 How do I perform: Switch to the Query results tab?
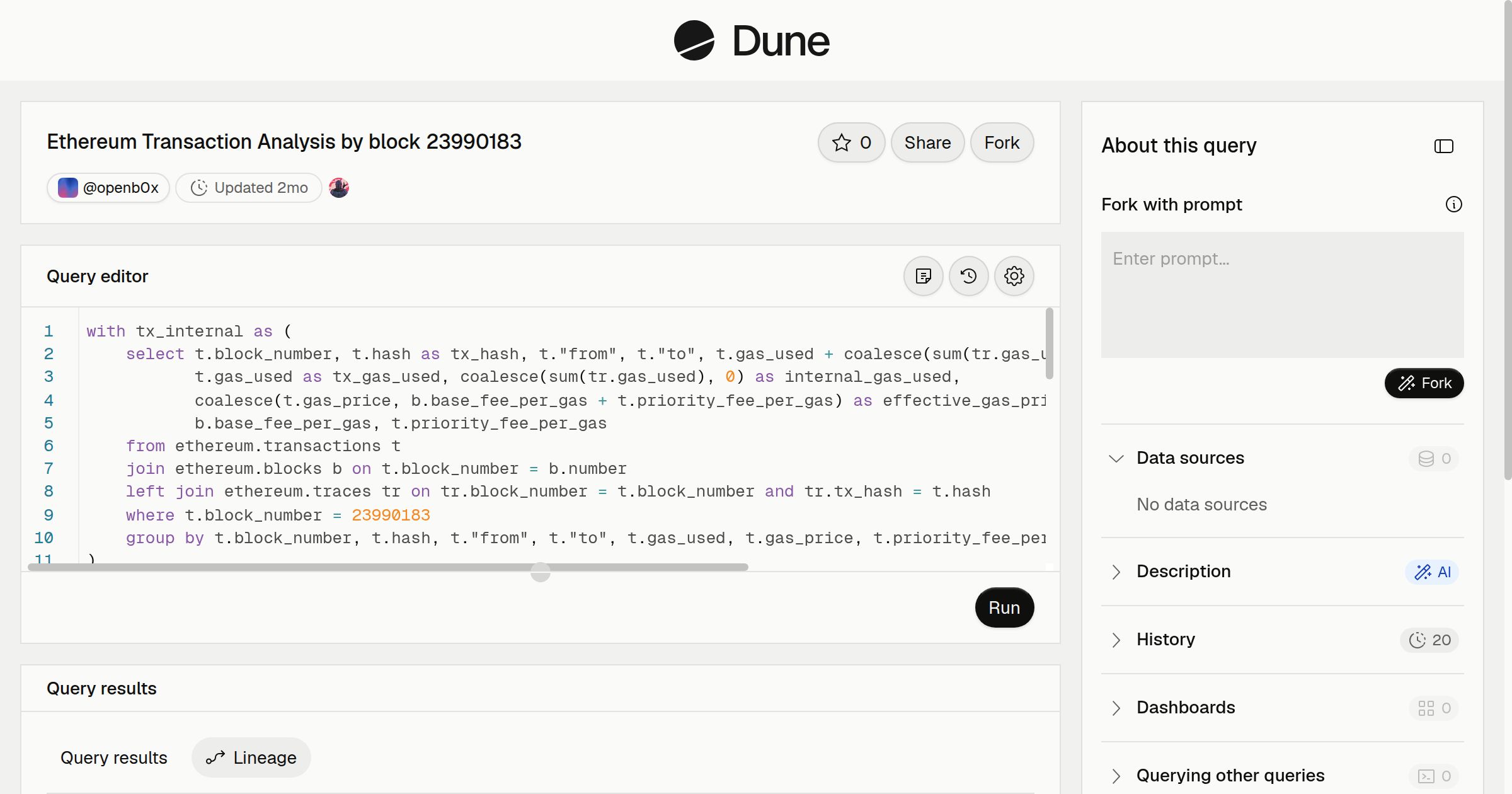coord(114,757)
